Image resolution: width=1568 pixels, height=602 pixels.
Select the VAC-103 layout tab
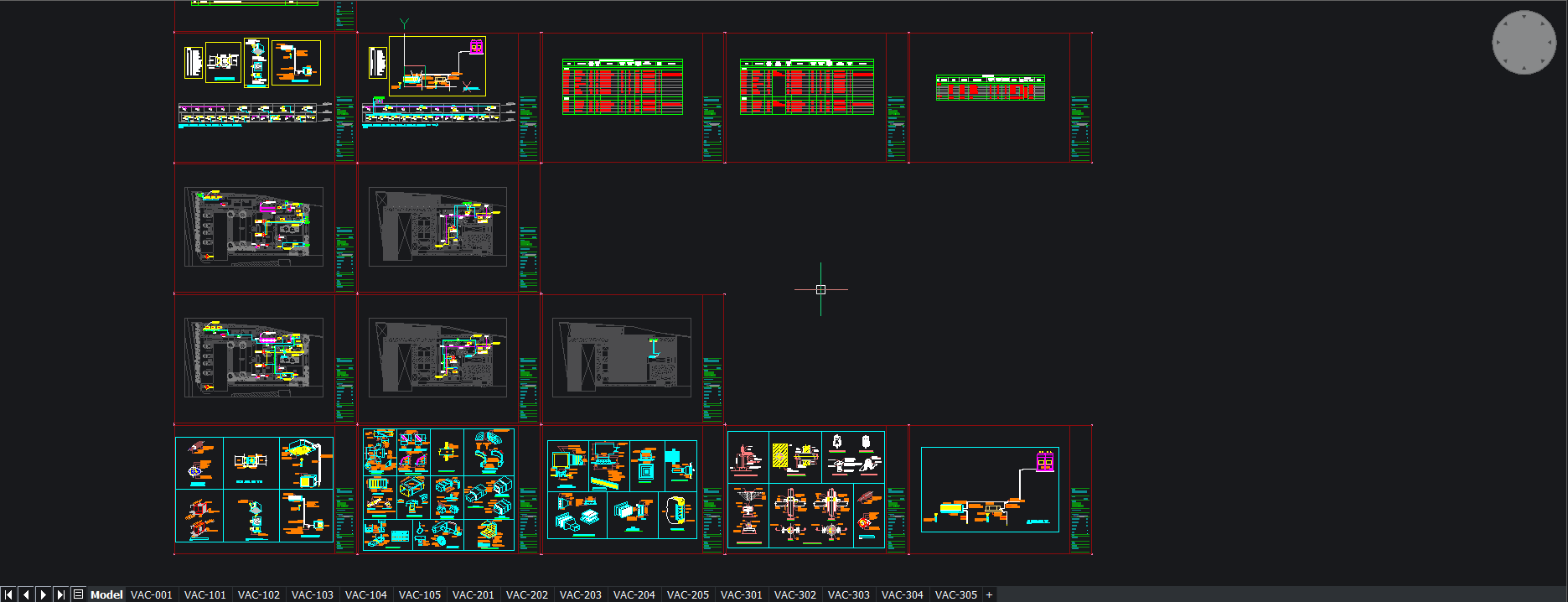pos(313,594)
